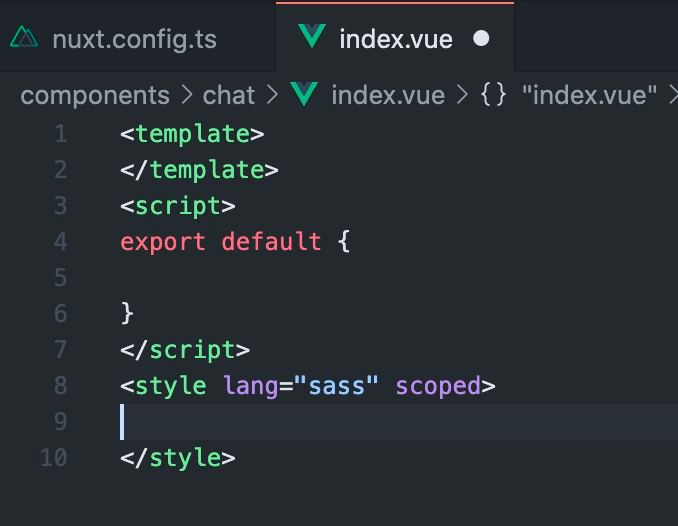
Task: Click the 'scoped' attribute on line 8
Action: [x=438, y=386]
